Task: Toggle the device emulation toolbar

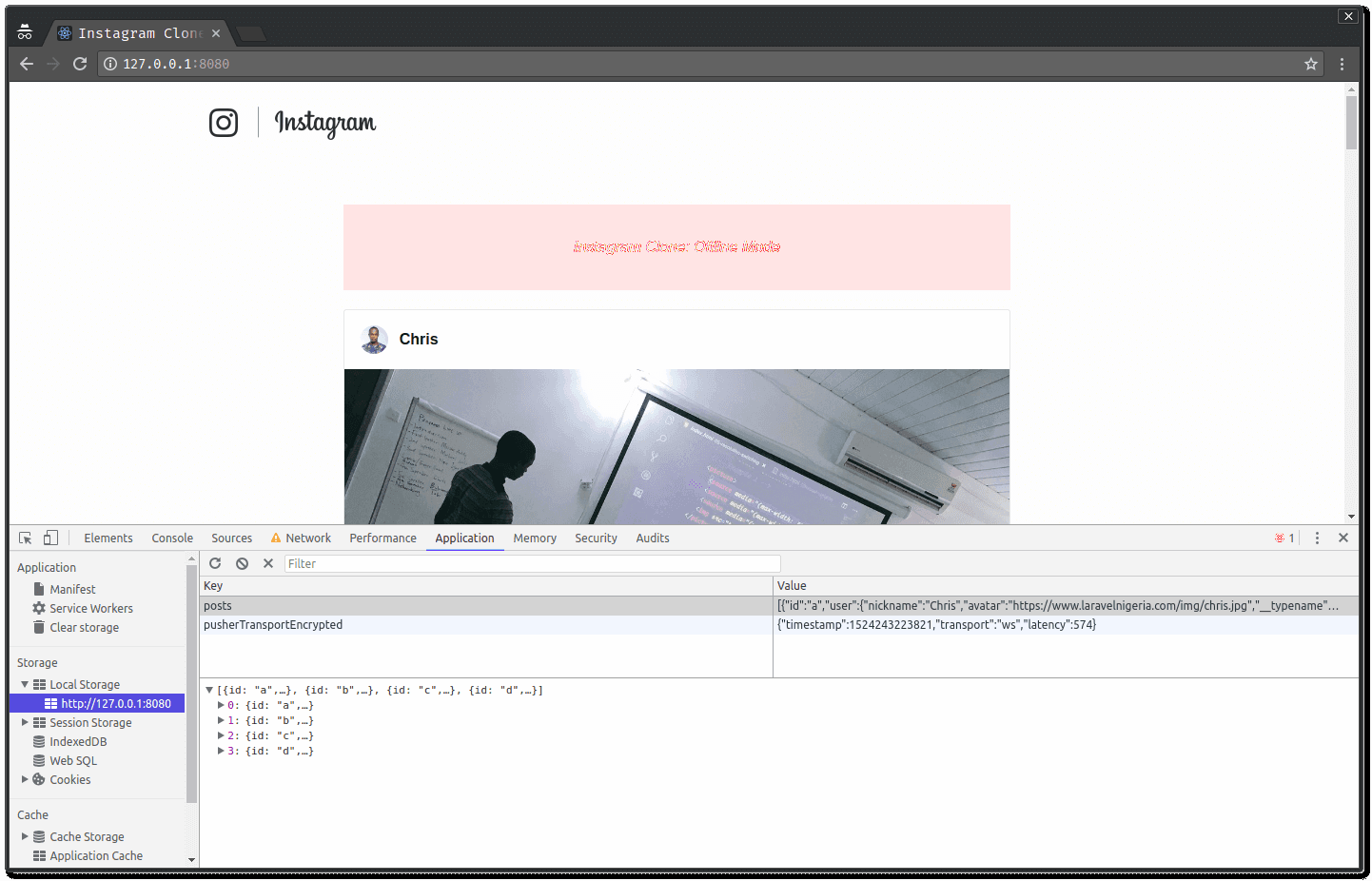Action: 49,538
